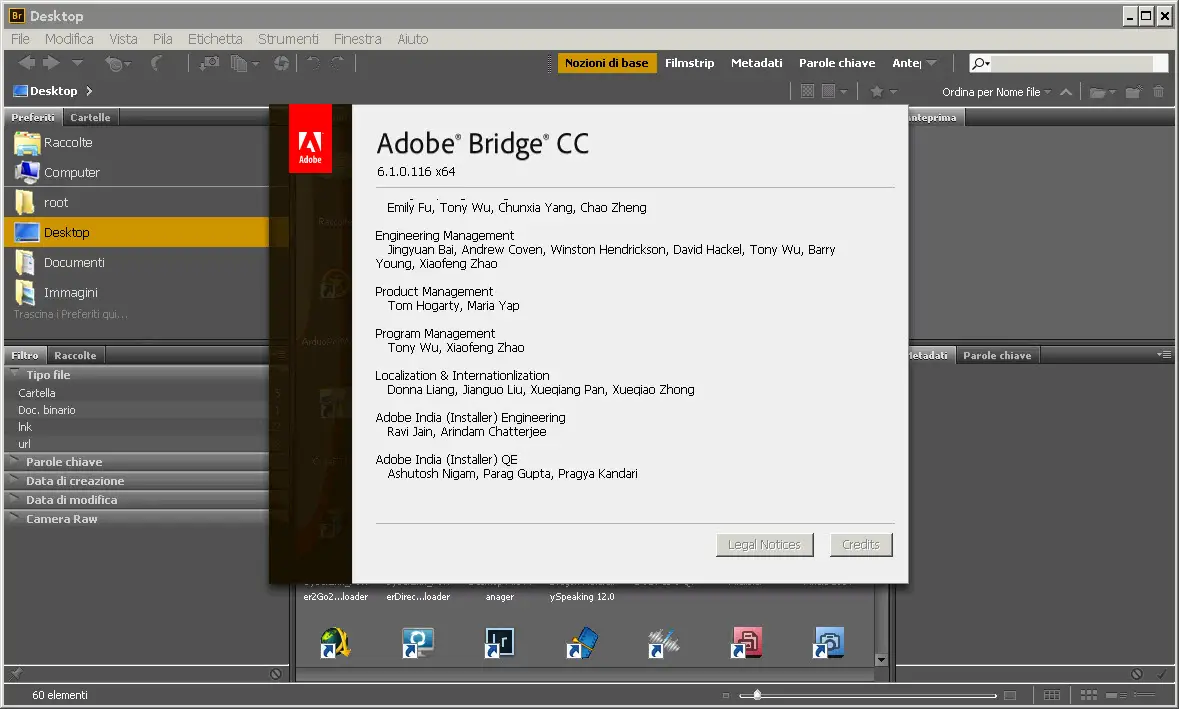Rotate 90° counterclockwise icon
The image size is (1179, 709).
[x=314, y=64]
